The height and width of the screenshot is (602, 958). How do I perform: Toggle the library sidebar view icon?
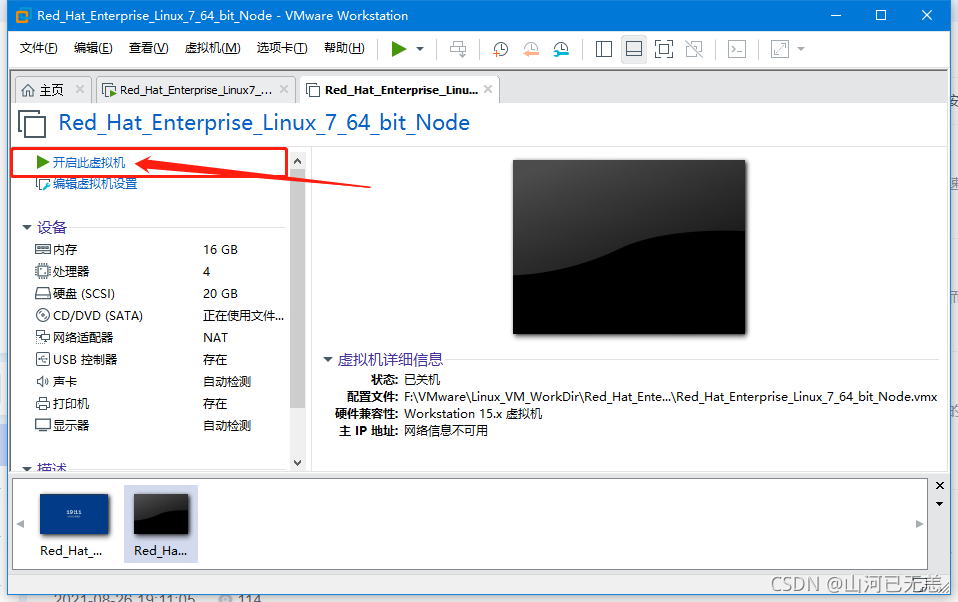coord(604,49)
